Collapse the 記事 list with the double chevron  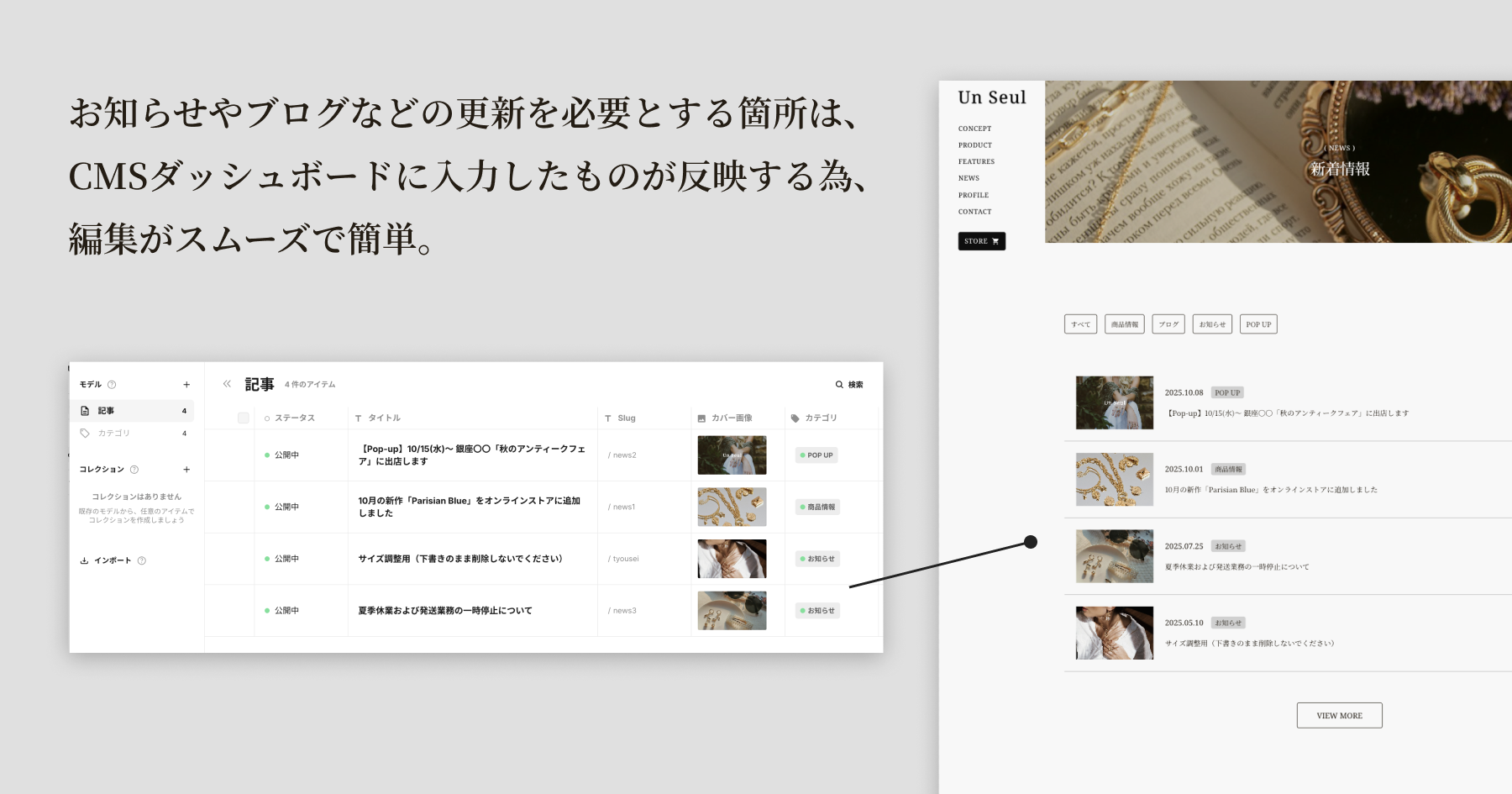pos(226,383)
